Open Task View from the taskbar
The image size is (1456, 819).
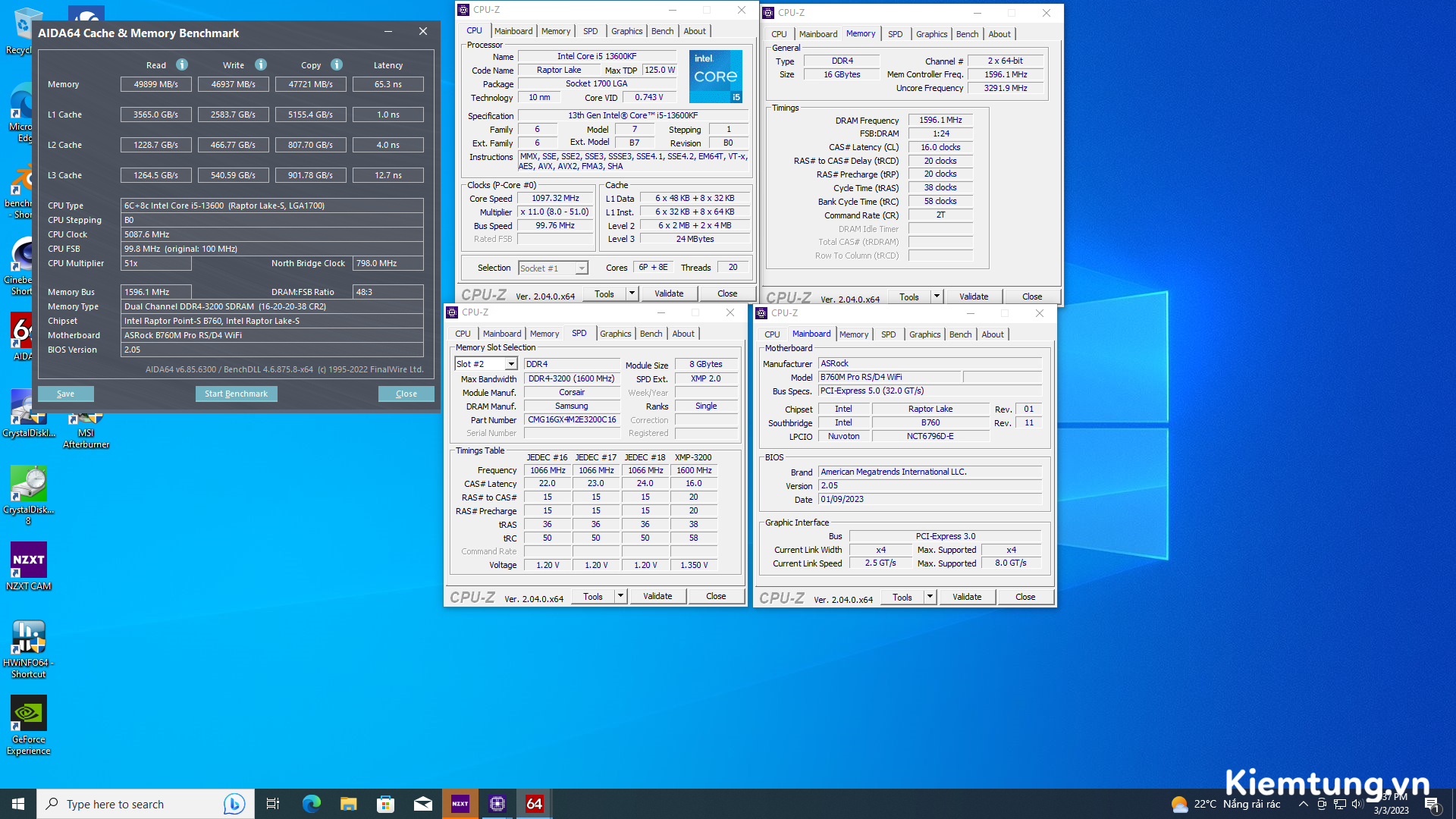tap(273, 804)
